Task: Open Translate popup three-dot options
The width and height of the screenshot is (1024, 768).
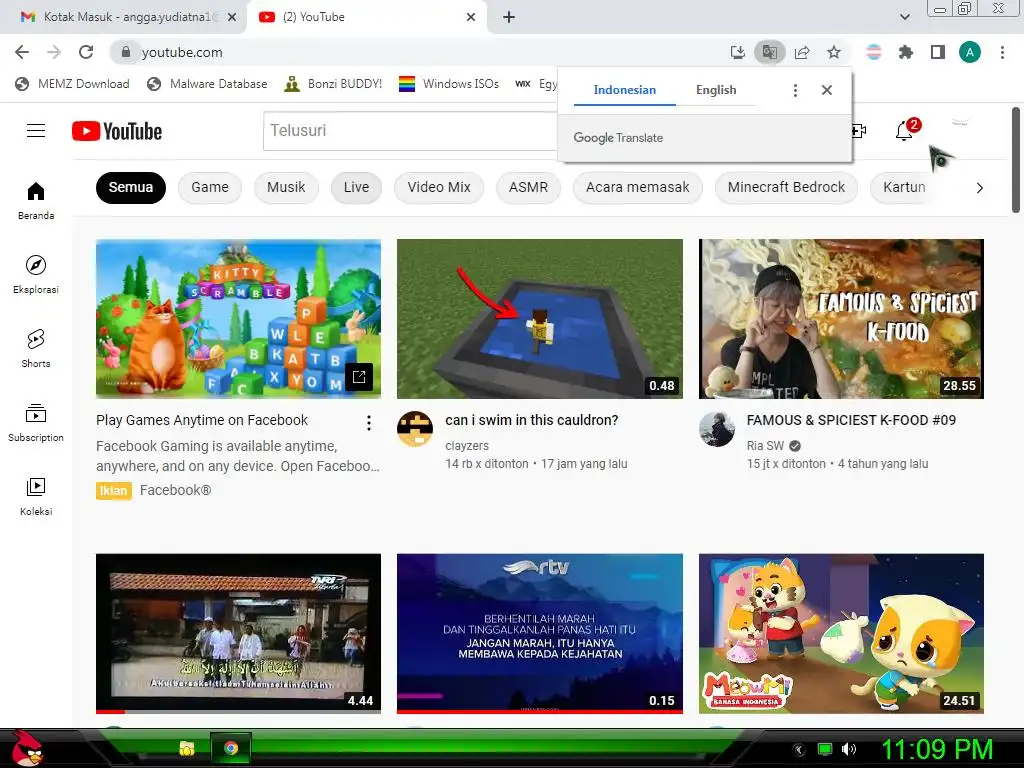Action: (x=795, y=90)
